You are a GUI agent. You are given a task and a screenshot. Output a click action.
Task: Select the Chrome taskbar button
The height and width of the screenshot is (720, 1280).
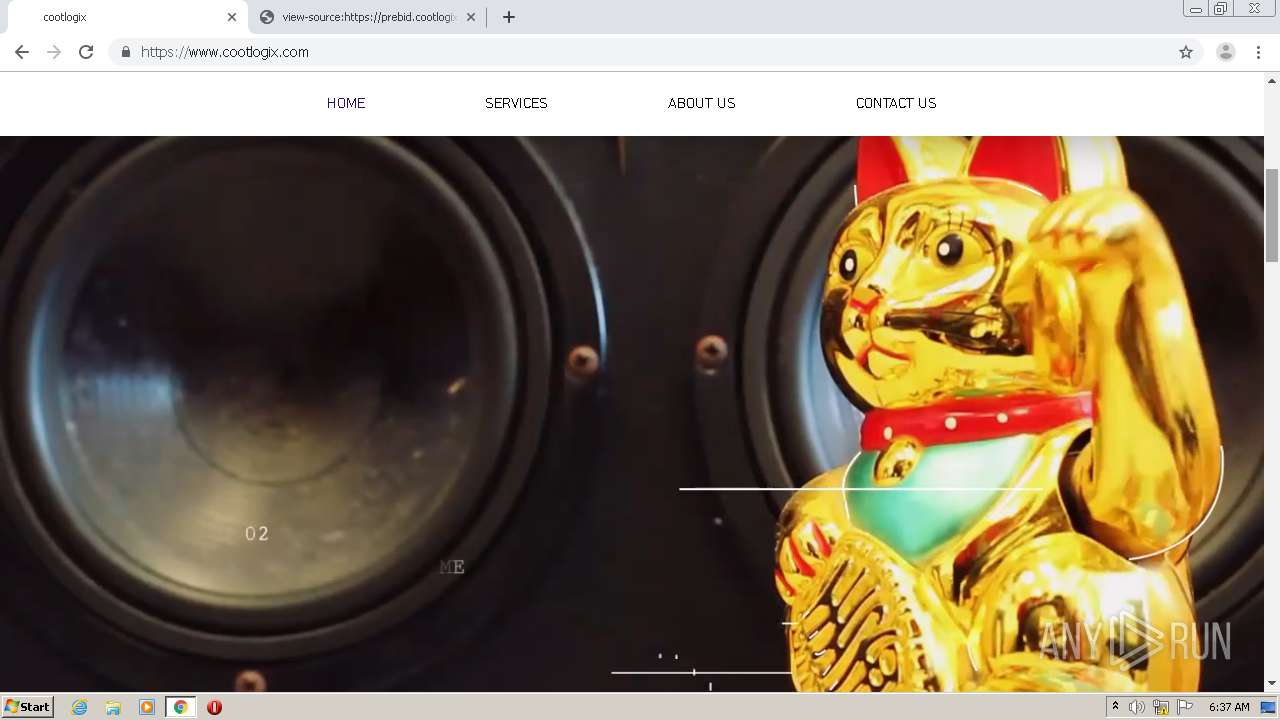pyautogui.click(x=180, y=707)
